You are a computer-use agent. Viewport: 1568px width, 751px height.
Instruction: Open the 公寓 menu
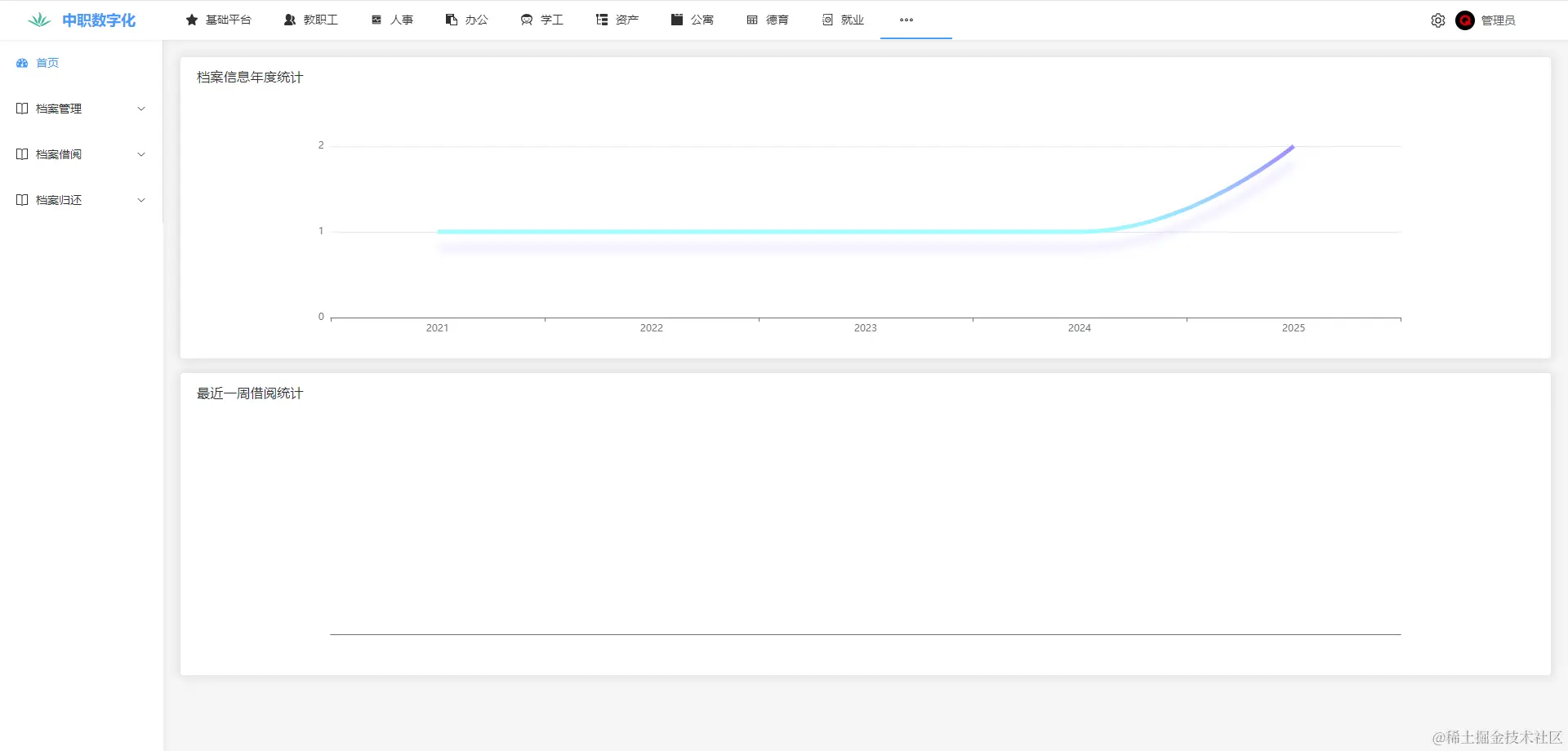click(x=693, y=20)
